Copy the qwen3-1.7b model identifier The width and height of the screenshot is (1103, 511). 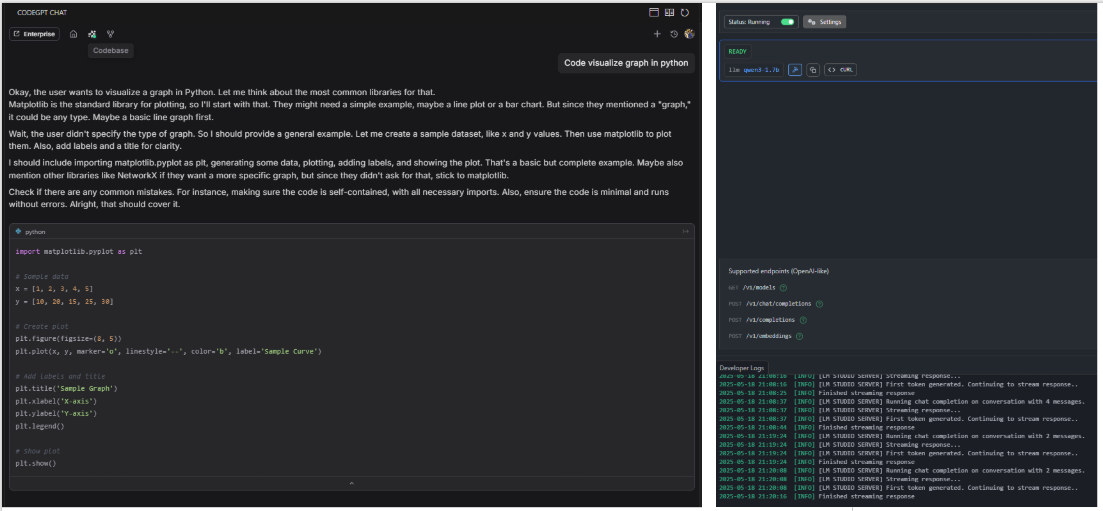click(x=813, y=70)
